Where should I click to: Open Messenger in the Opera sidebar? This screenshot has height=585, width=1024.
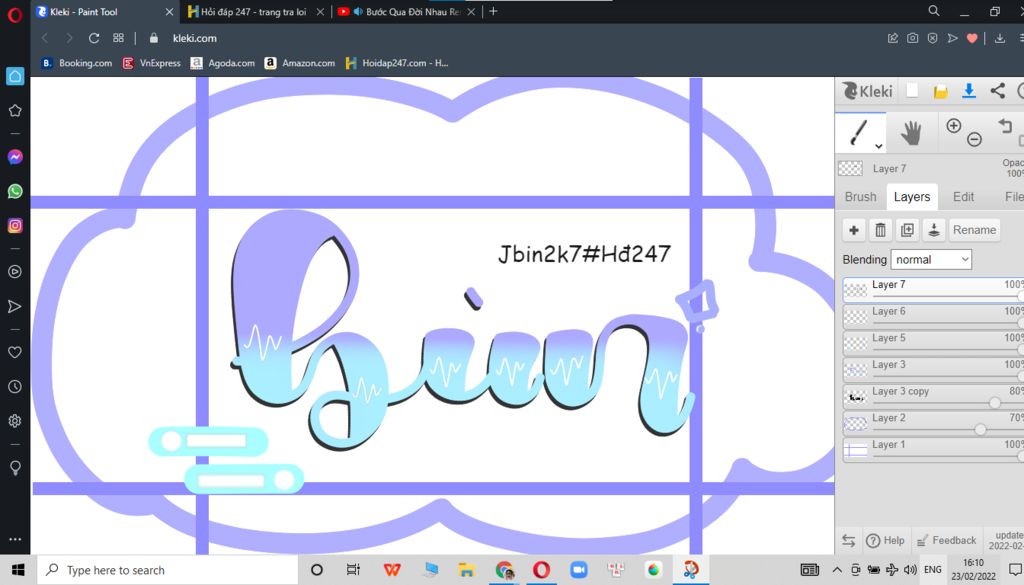click(x=15, y=157)
